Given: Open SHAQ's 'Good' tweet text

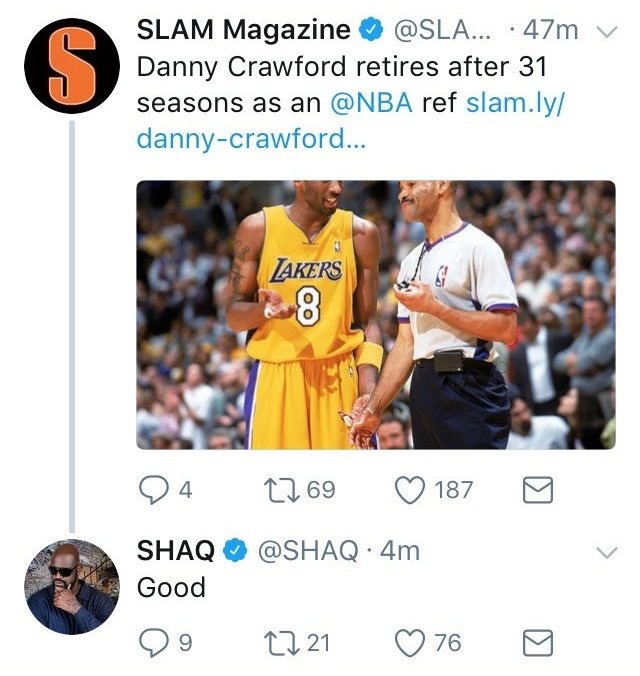Looking at the screenshot, I should 171,587.
